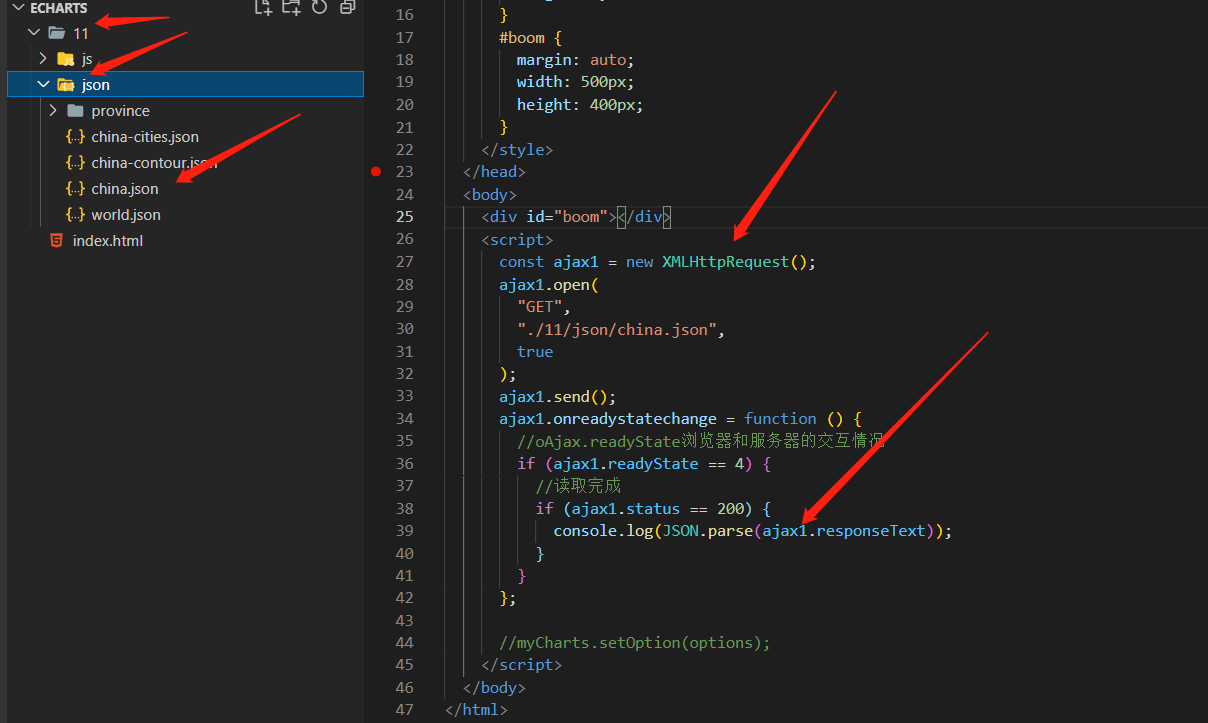Click the braces icon of china-contour.json
Screen dimensions: 1208x723
(75, 163)
